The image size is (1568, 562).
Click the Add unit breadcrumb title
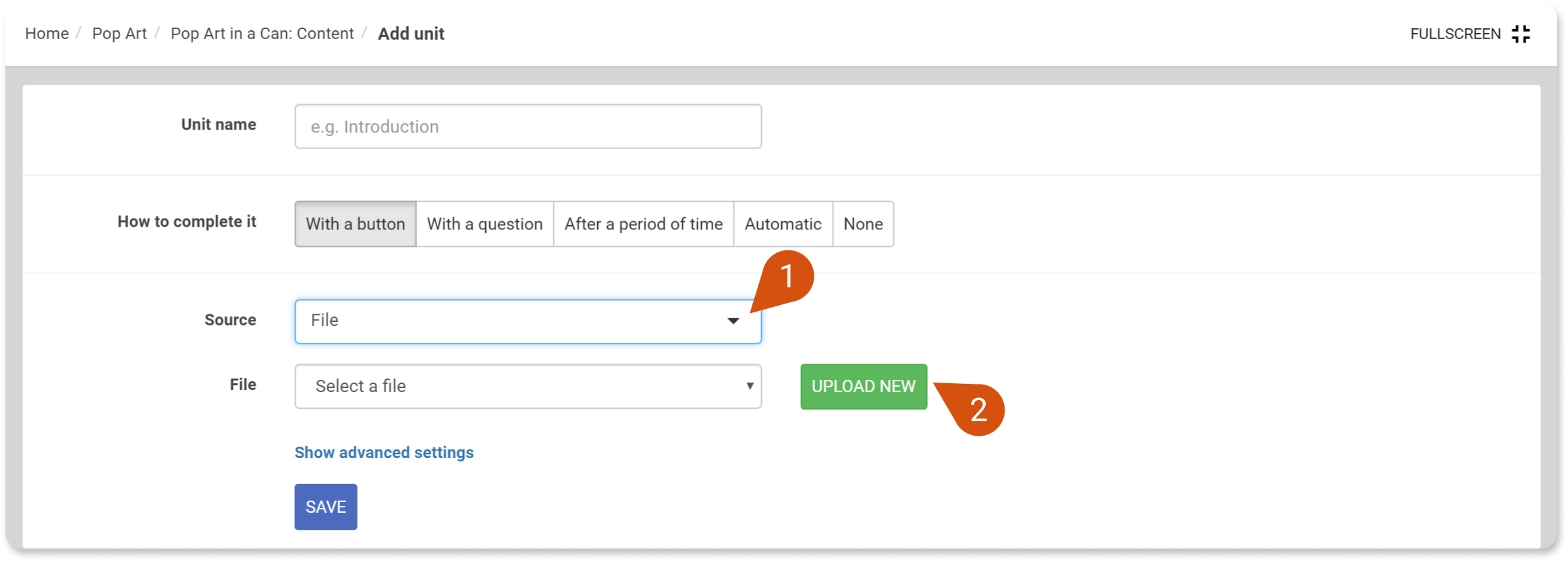coord(411,34)
